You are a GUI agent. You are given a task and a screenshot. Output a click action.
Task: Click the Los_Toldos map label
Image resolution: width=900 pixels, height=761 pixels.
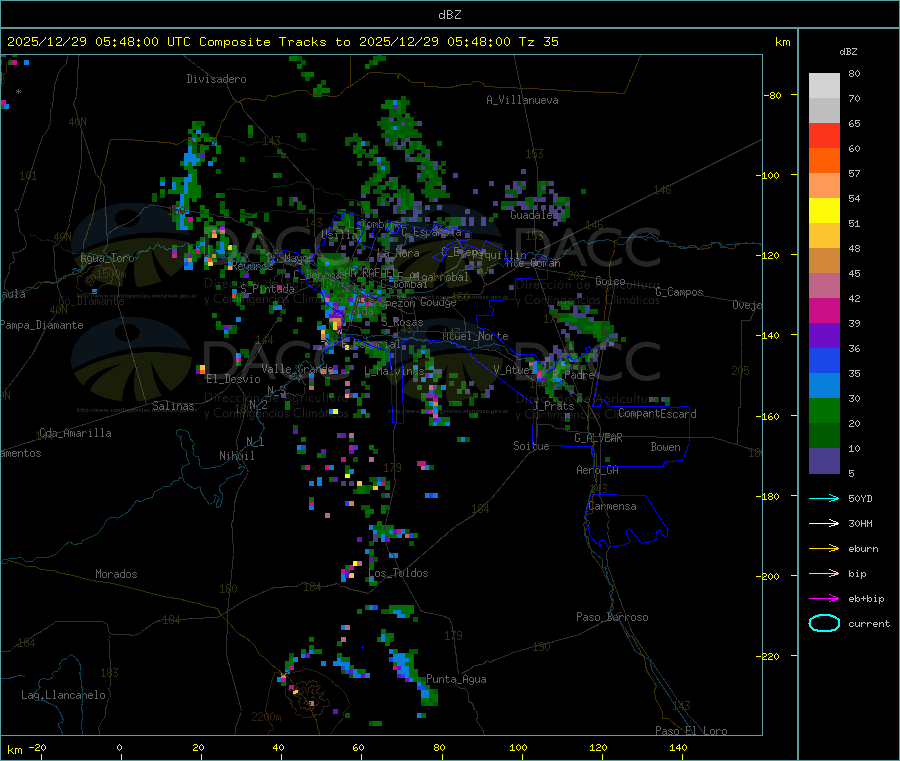(x=399, y=573)
